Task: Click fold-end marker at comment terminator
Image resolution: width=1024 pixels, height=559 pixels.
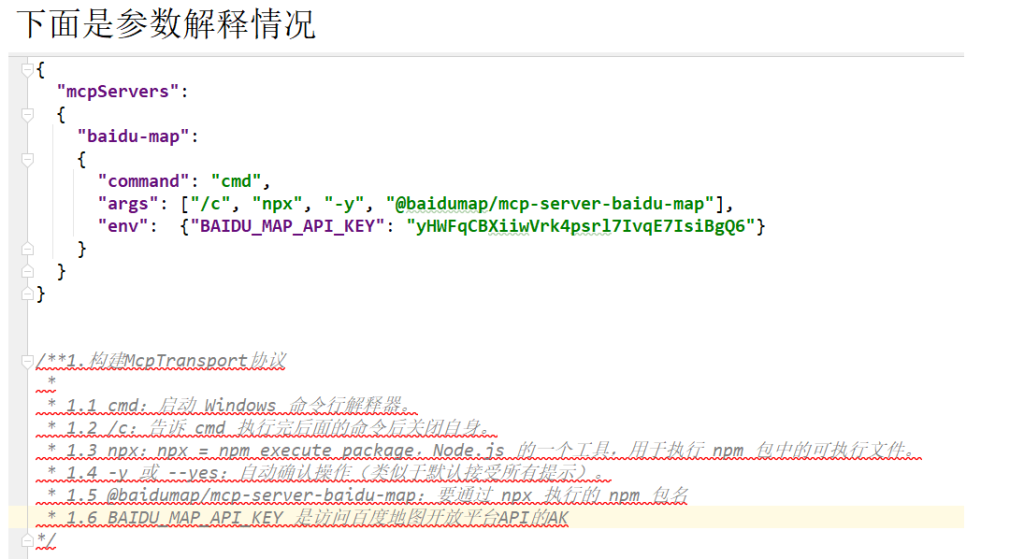Action: (x=29, y=540)
